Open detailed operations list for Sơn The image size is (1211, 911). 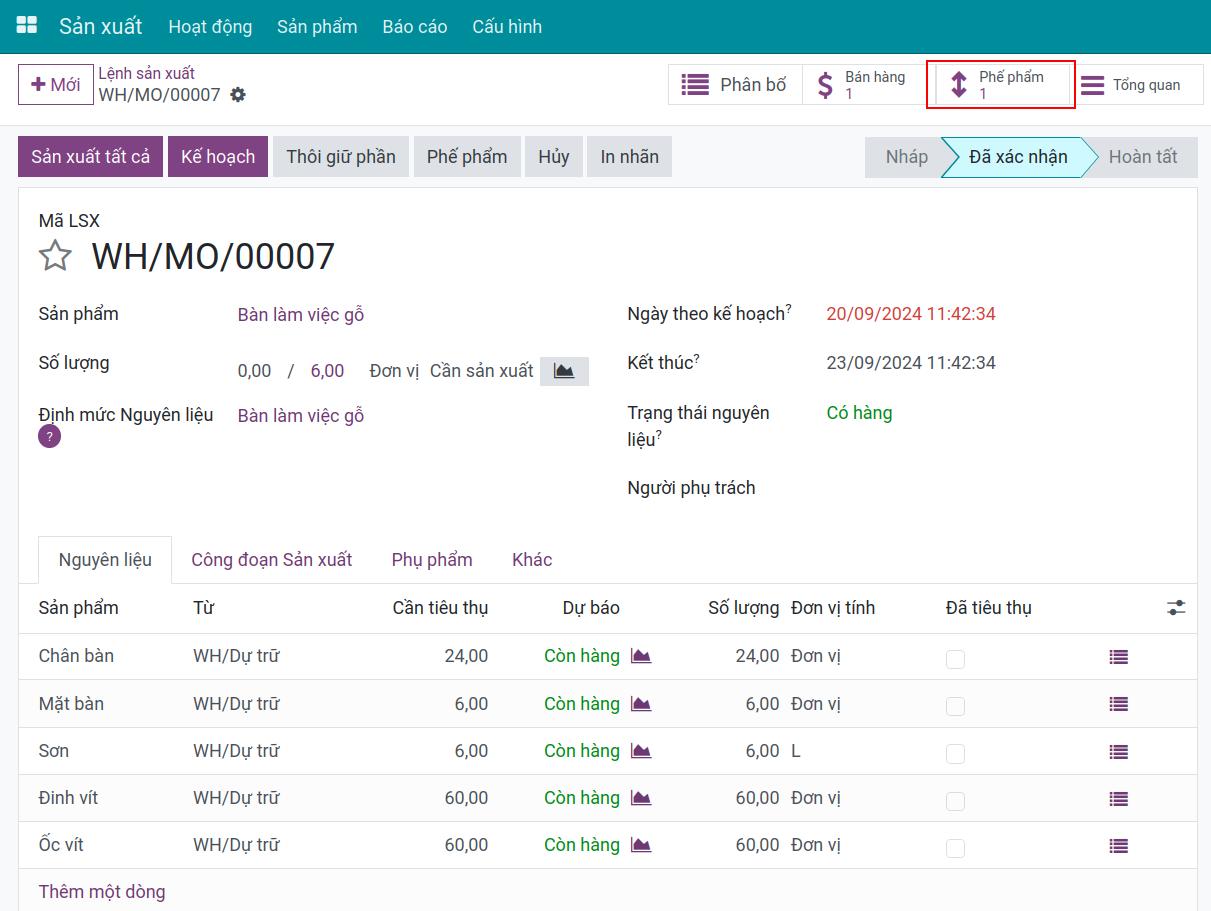[x=1118, y=752]
